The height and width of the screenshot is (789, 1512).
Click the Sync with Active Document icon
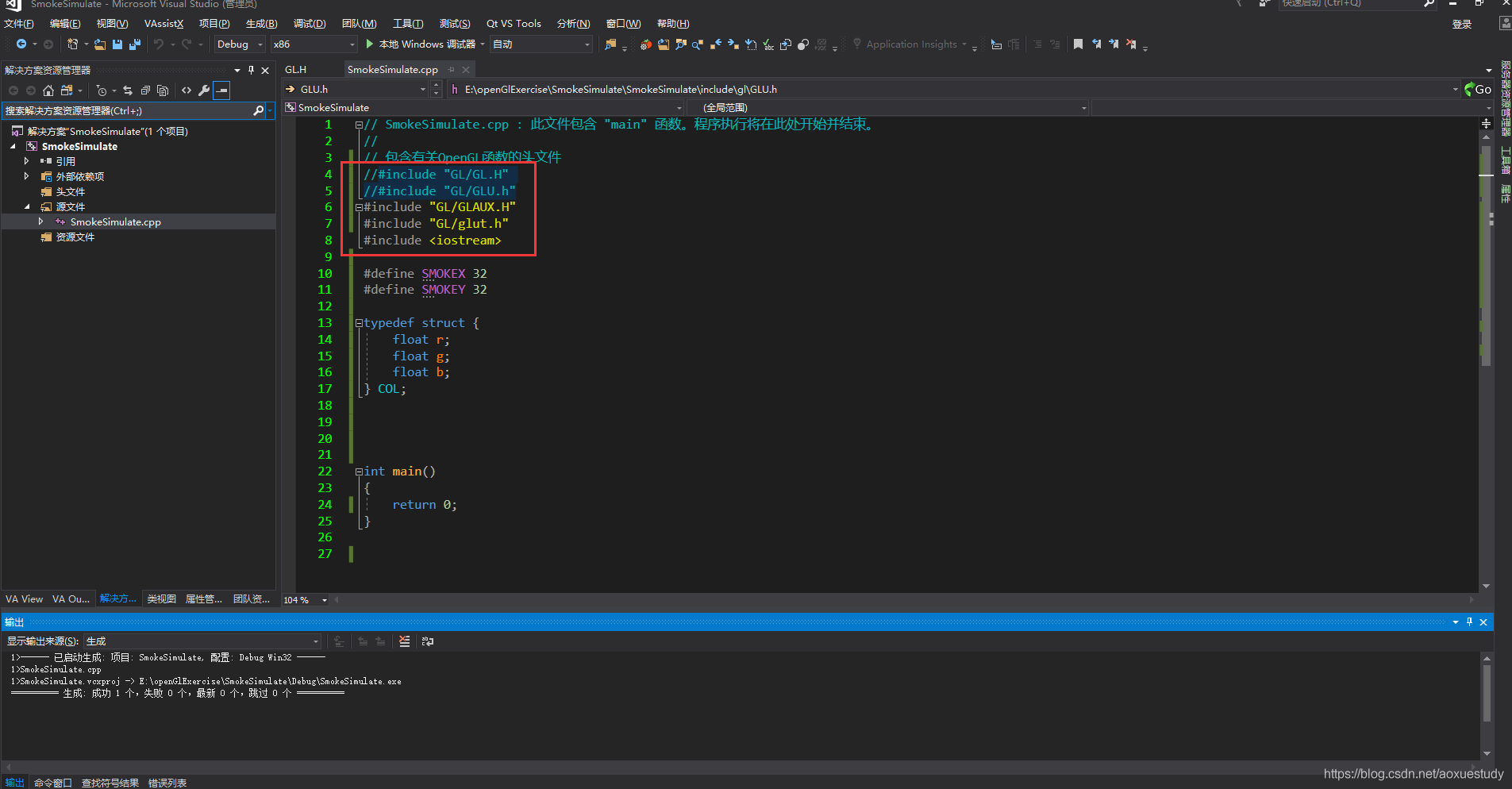[x=128, y=90]
